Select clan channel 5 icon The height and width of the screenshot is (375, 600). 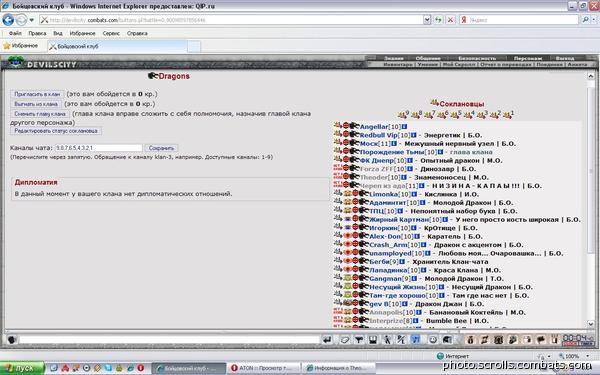coord(456,114)
